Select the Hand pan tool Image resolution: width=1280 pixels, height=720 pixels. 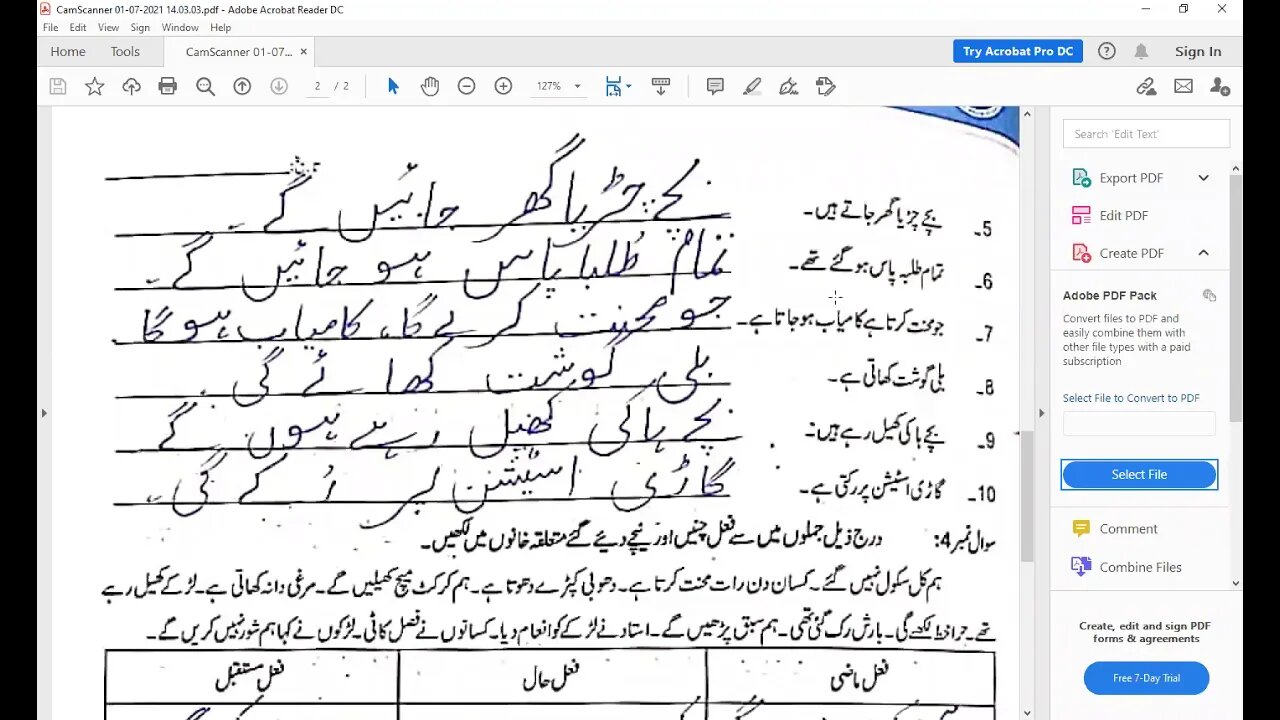pyautogui.click(x=430, y=87)
